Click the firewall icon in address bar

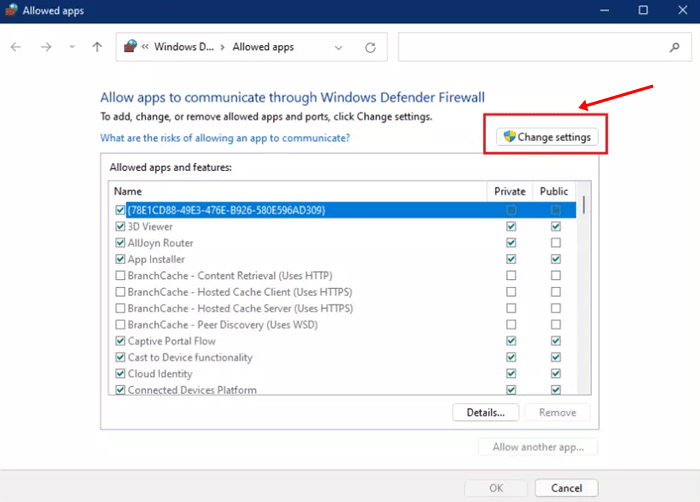pyautogui.click(x=129, y=47)
